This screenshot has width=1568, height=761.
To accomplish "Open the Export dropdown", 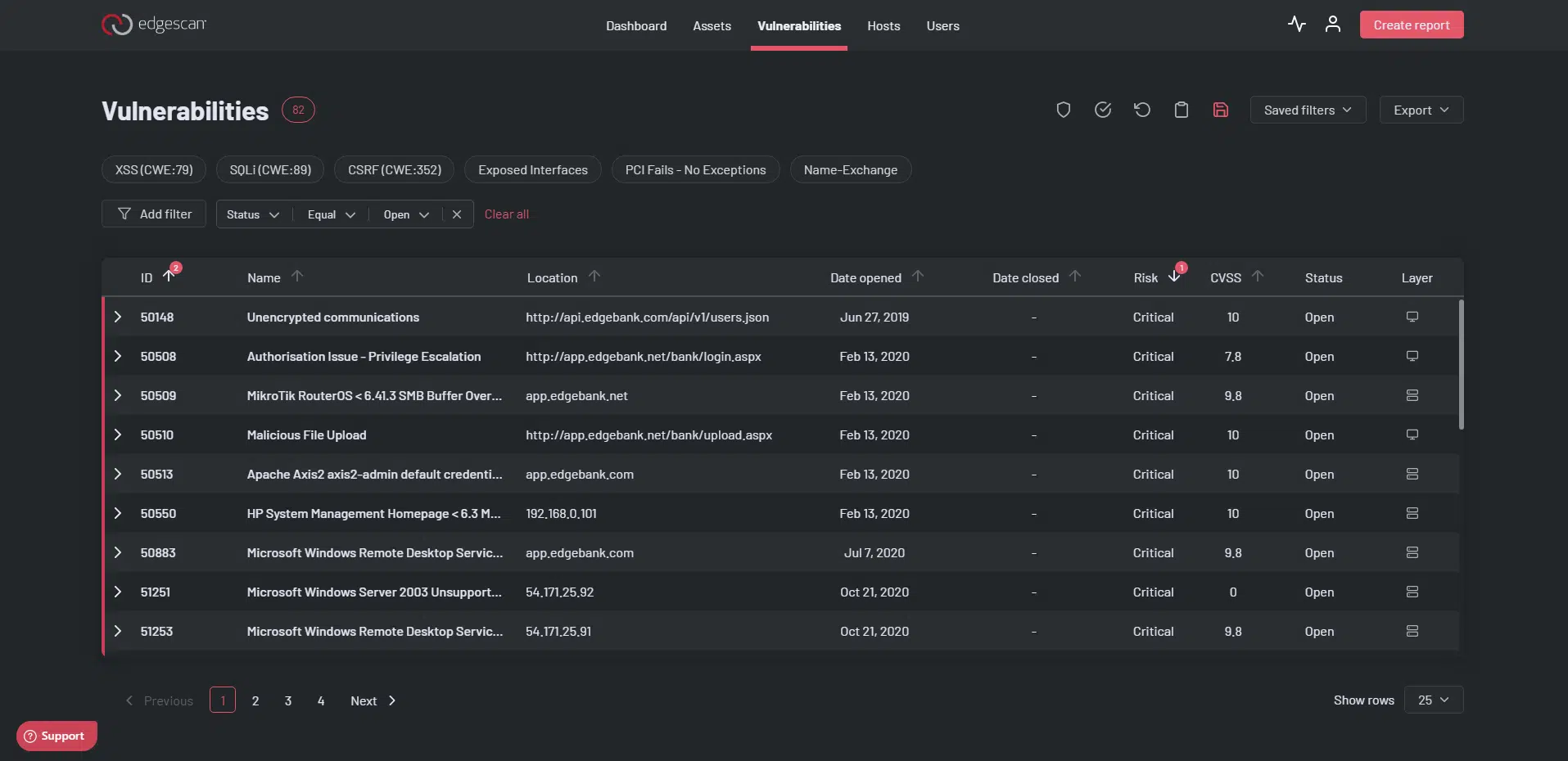I will [x=1421, y=110].
